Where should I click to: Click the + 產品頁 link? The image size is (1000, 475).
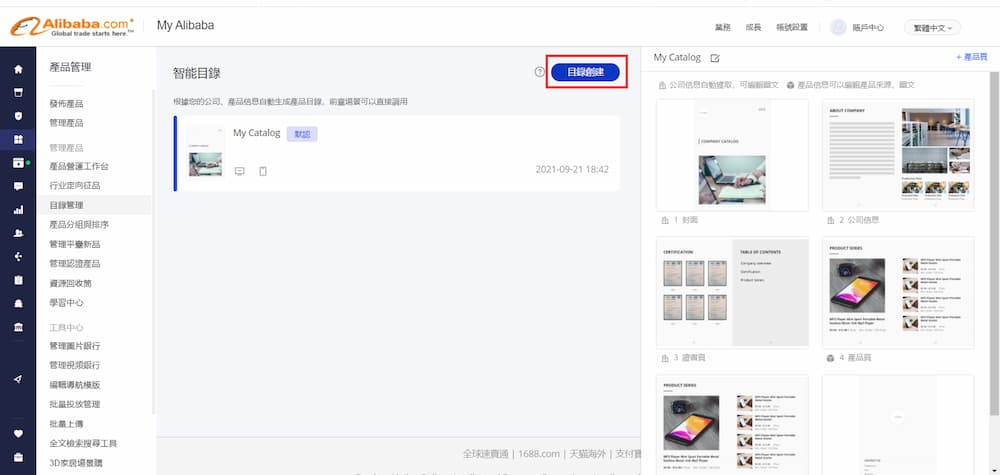(972, 57)
